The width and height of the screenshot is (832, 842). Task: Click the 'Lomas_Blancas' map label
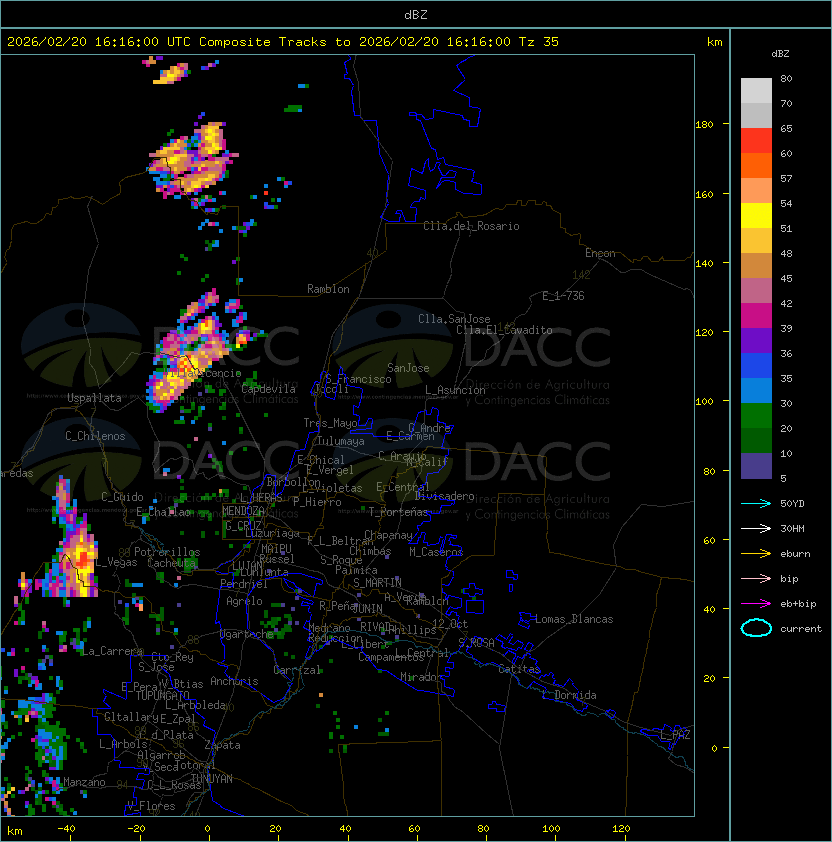574,619
